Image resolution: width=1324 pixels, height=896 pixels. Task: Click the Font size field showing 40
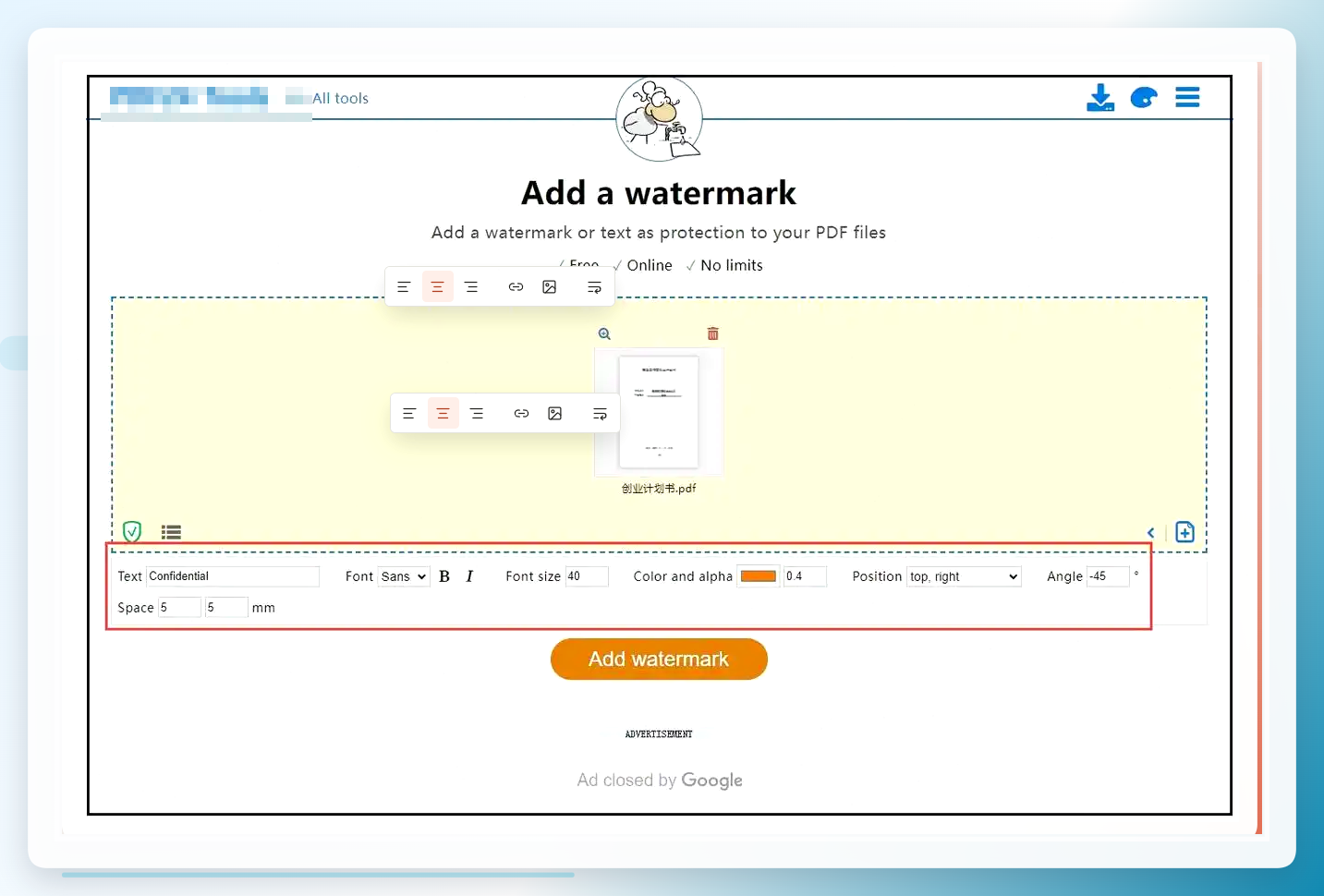[587, 576]
